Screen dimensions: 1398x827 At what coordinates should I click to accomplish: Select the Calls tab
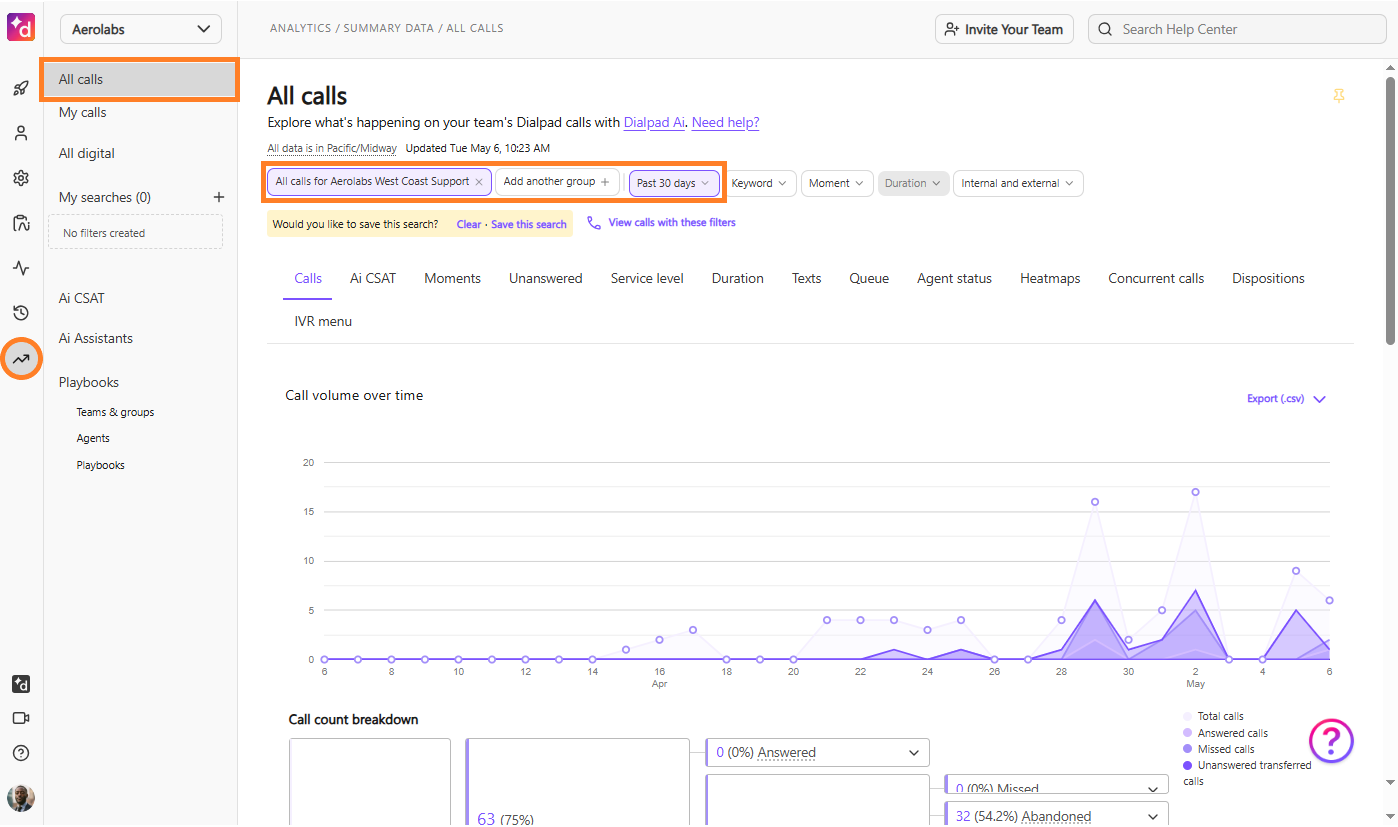coord(308,278)
